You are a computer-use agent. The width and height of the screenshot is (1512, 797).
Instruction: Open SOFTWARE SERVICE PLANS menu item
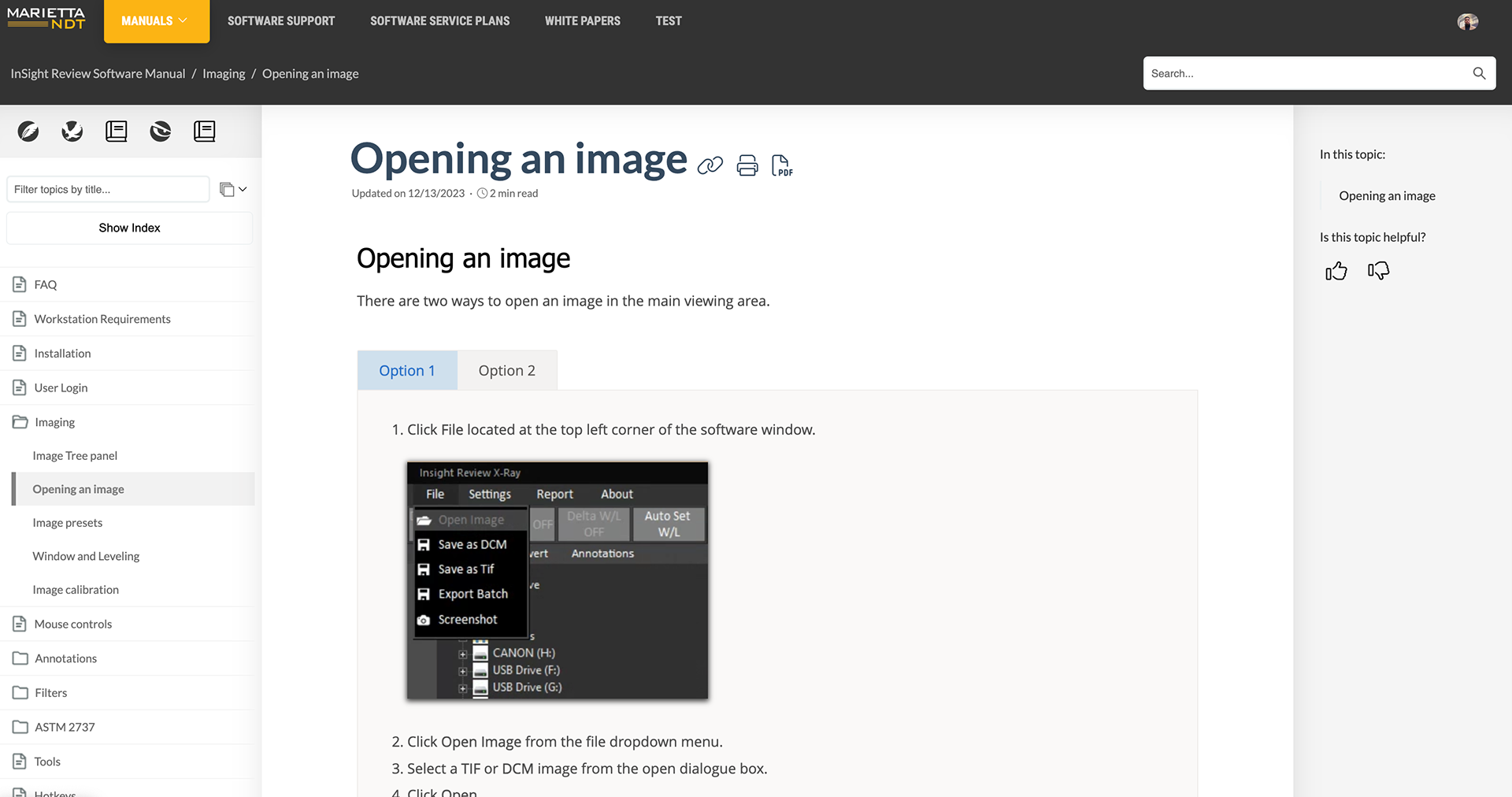(440, 21)
